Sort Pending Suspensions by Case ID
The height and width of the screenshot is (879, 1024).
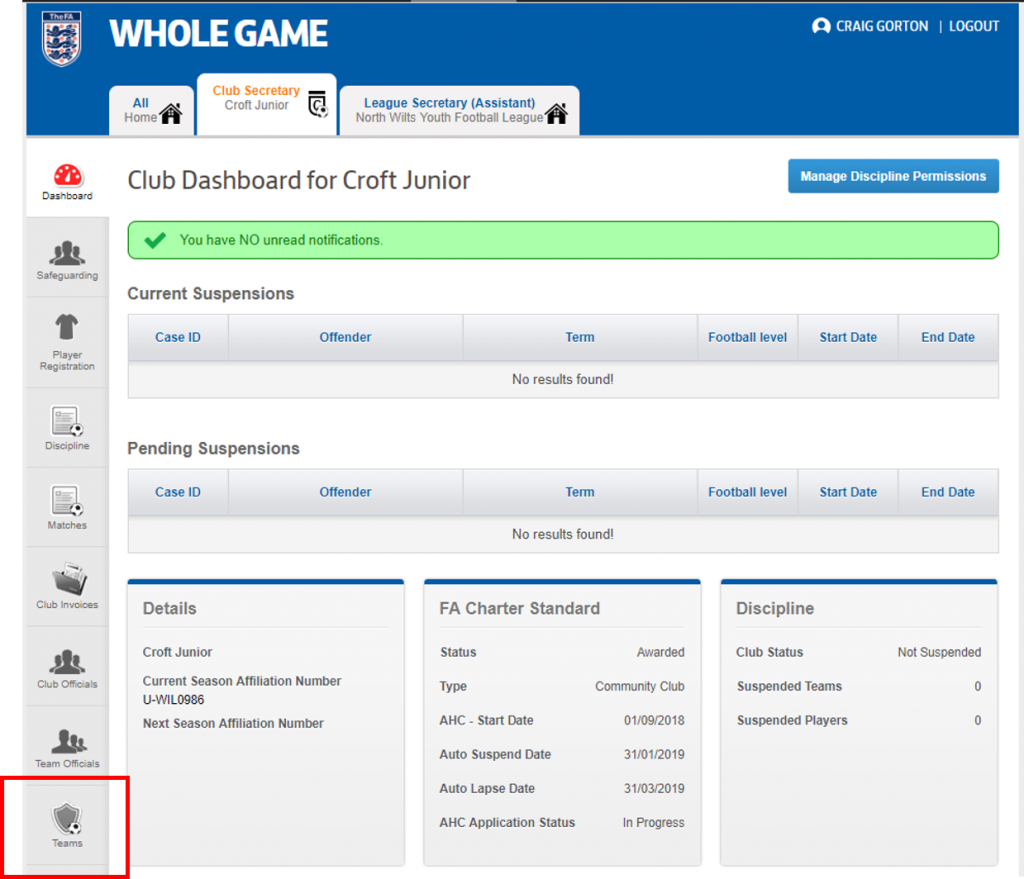coord(178,492)
